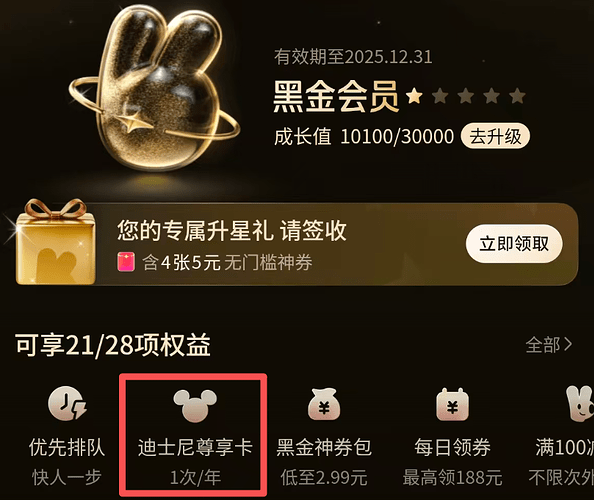
Task: Expand all benefits via 全部 arrow
Action: [x=549, y=345]
